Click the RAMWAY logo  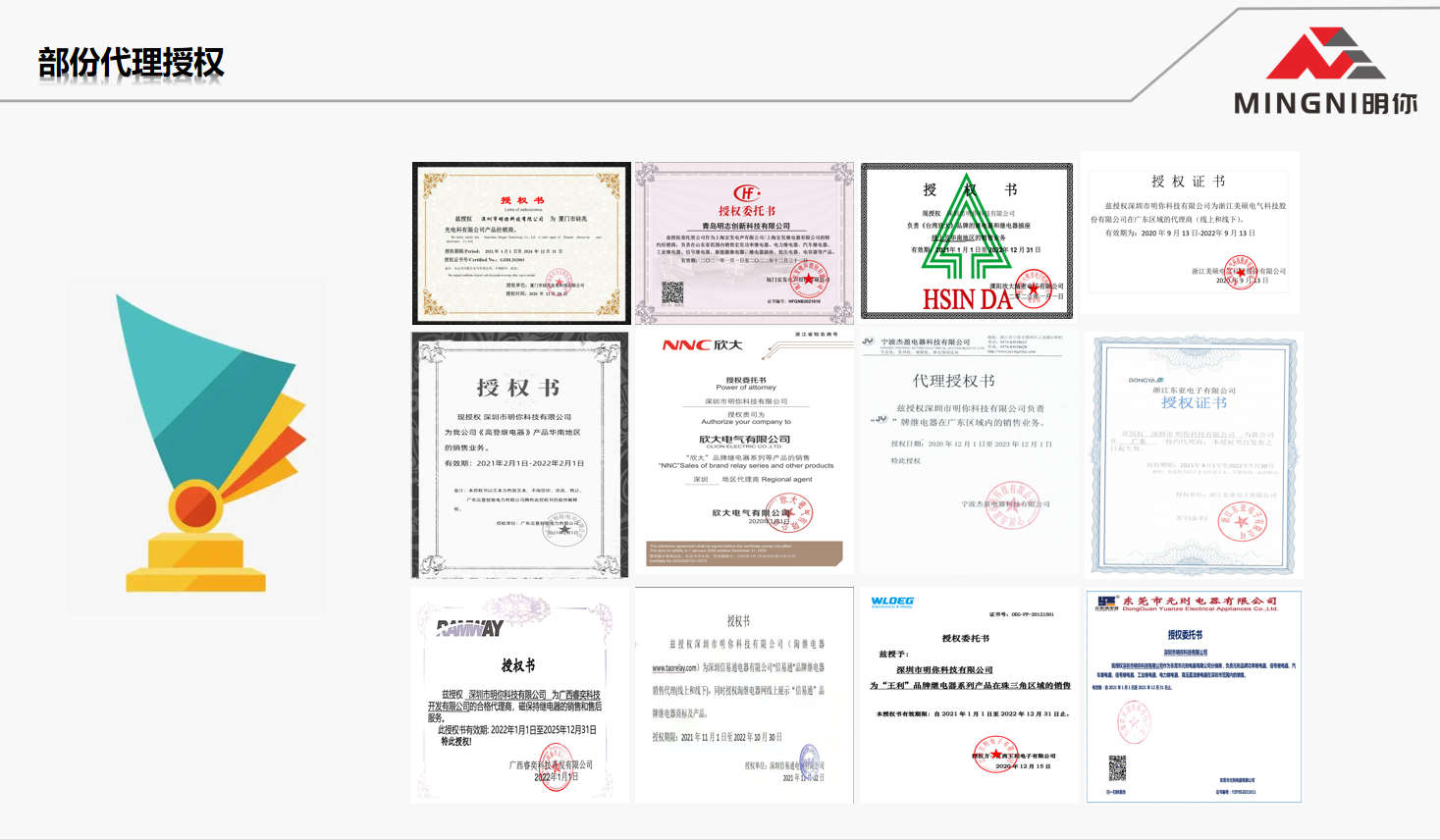tap(470, 628)
